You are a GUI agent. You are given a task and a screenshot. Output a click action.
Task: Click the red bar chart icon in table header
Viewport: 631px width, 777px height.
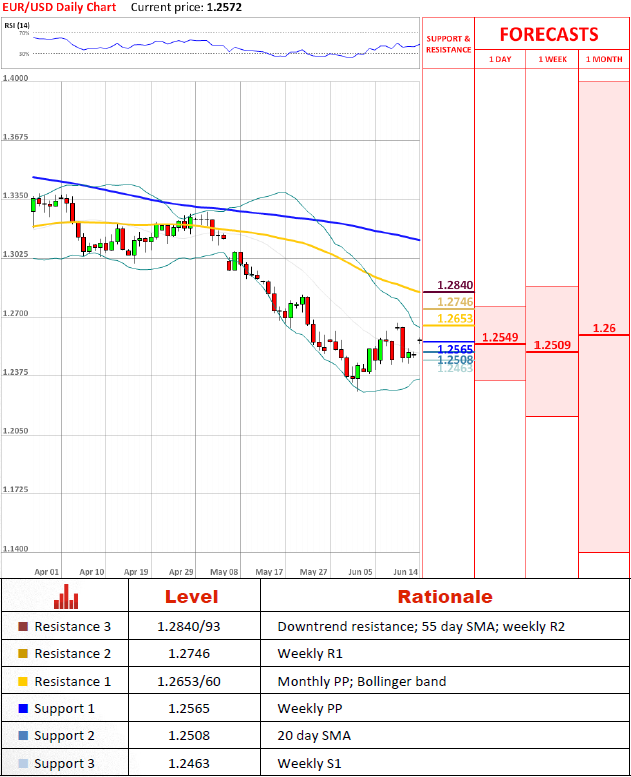[x=66, y=597]
